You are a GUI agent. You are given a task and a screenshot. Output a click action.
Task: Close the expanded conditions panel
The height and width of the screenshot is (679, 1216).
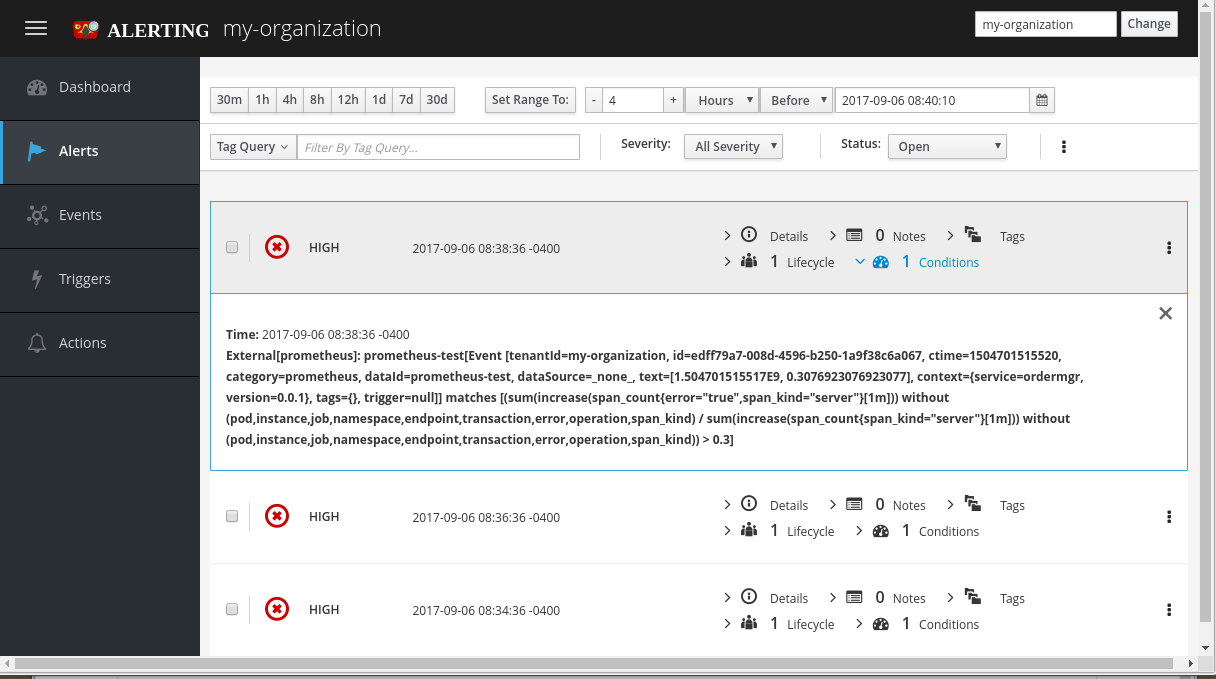pos(1165,313)
